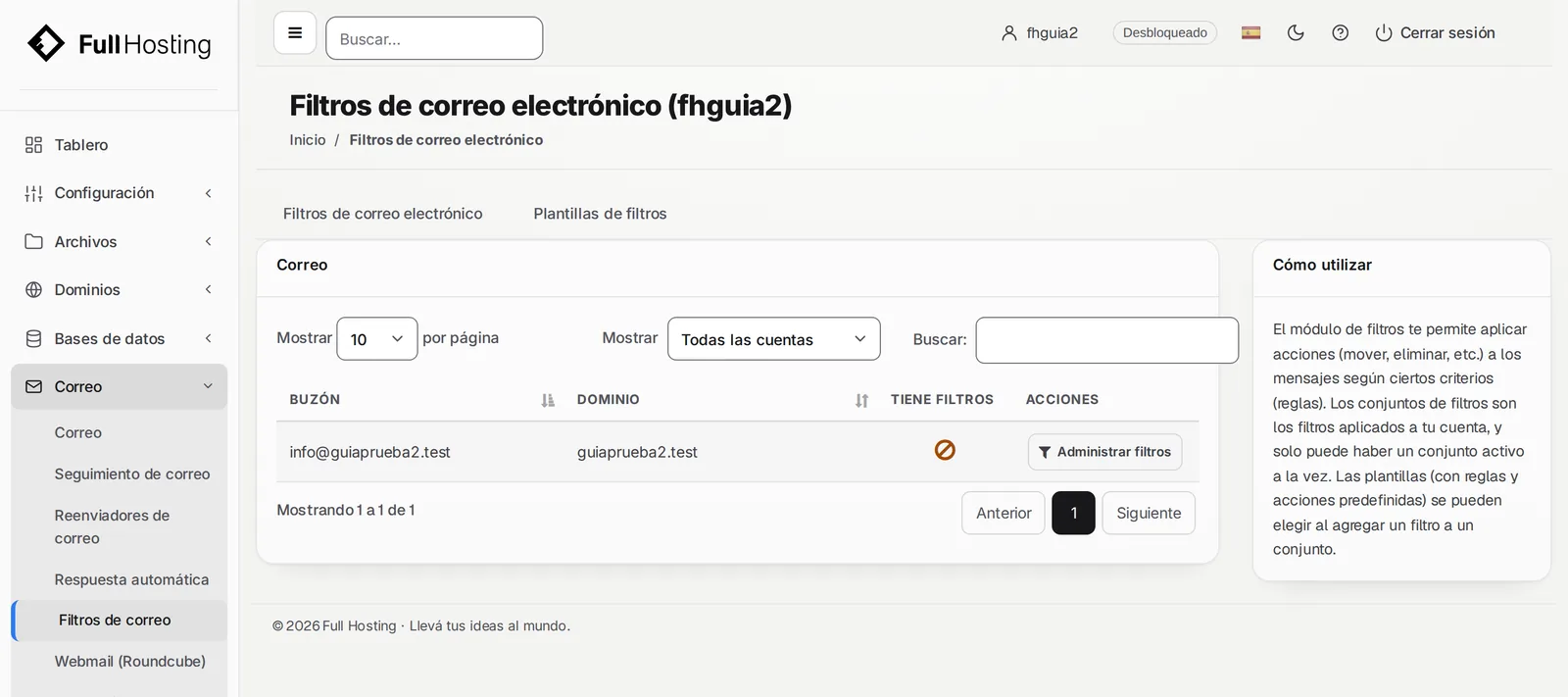
Task: Open Correo submenu item in sidebar
Action: point(78,433)
